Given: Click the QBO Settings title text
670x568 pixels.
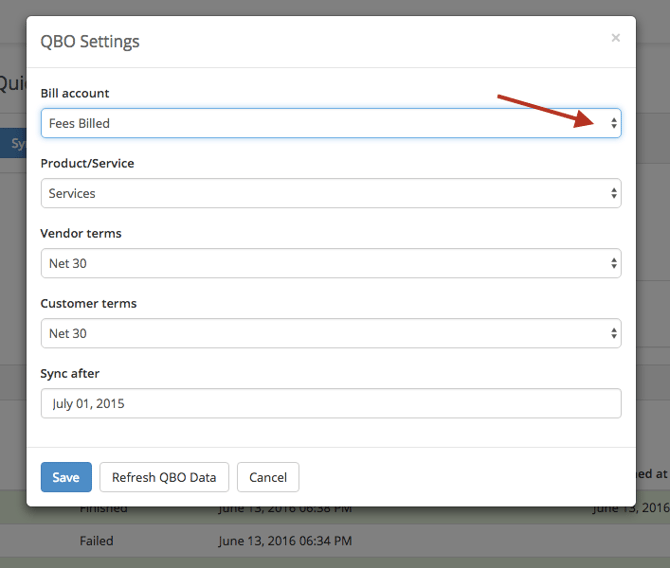Looking at the screenshot, I should [90, 41].
